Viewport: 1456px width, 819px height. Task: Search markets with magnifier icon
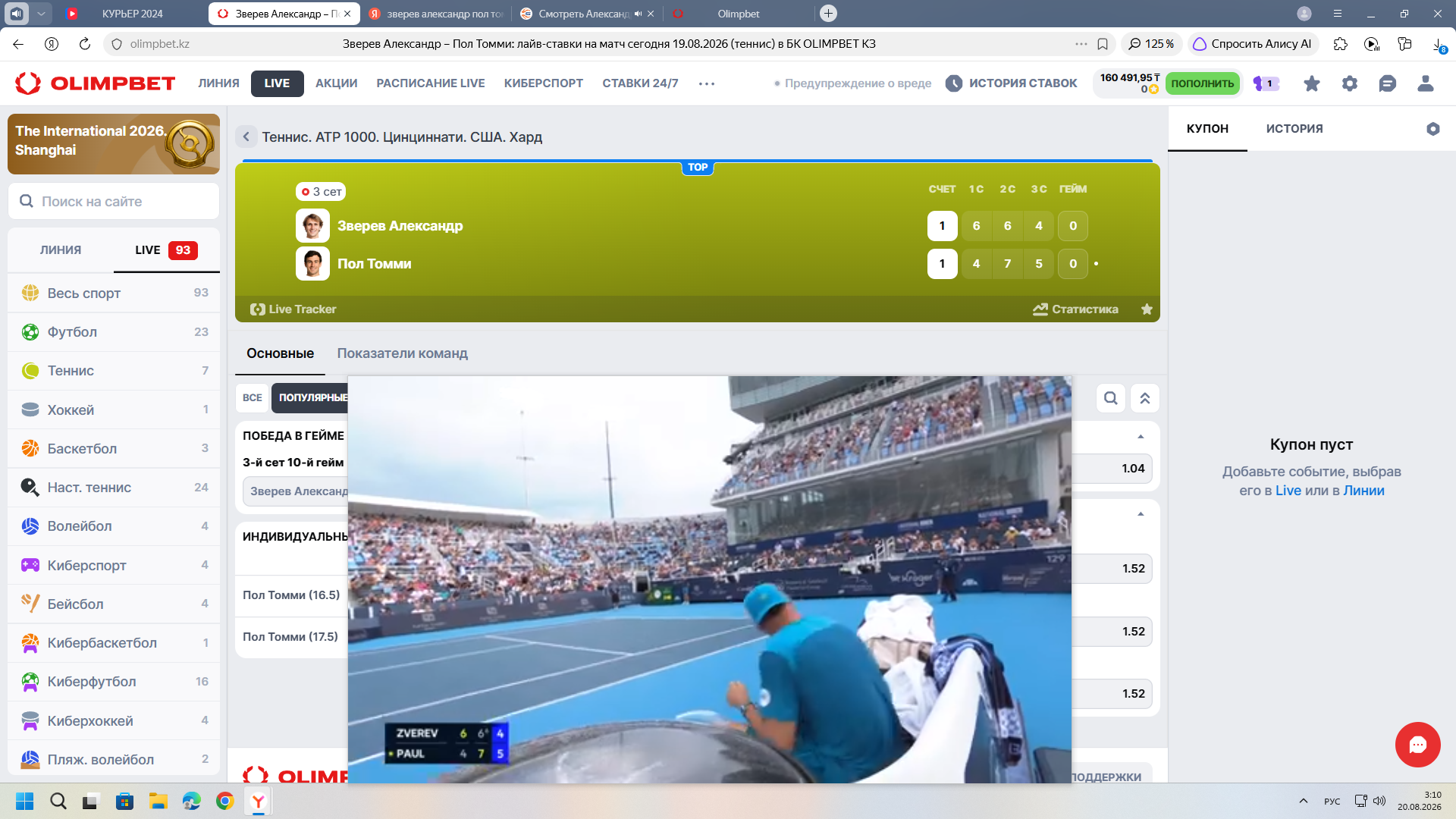(1110, 398)
